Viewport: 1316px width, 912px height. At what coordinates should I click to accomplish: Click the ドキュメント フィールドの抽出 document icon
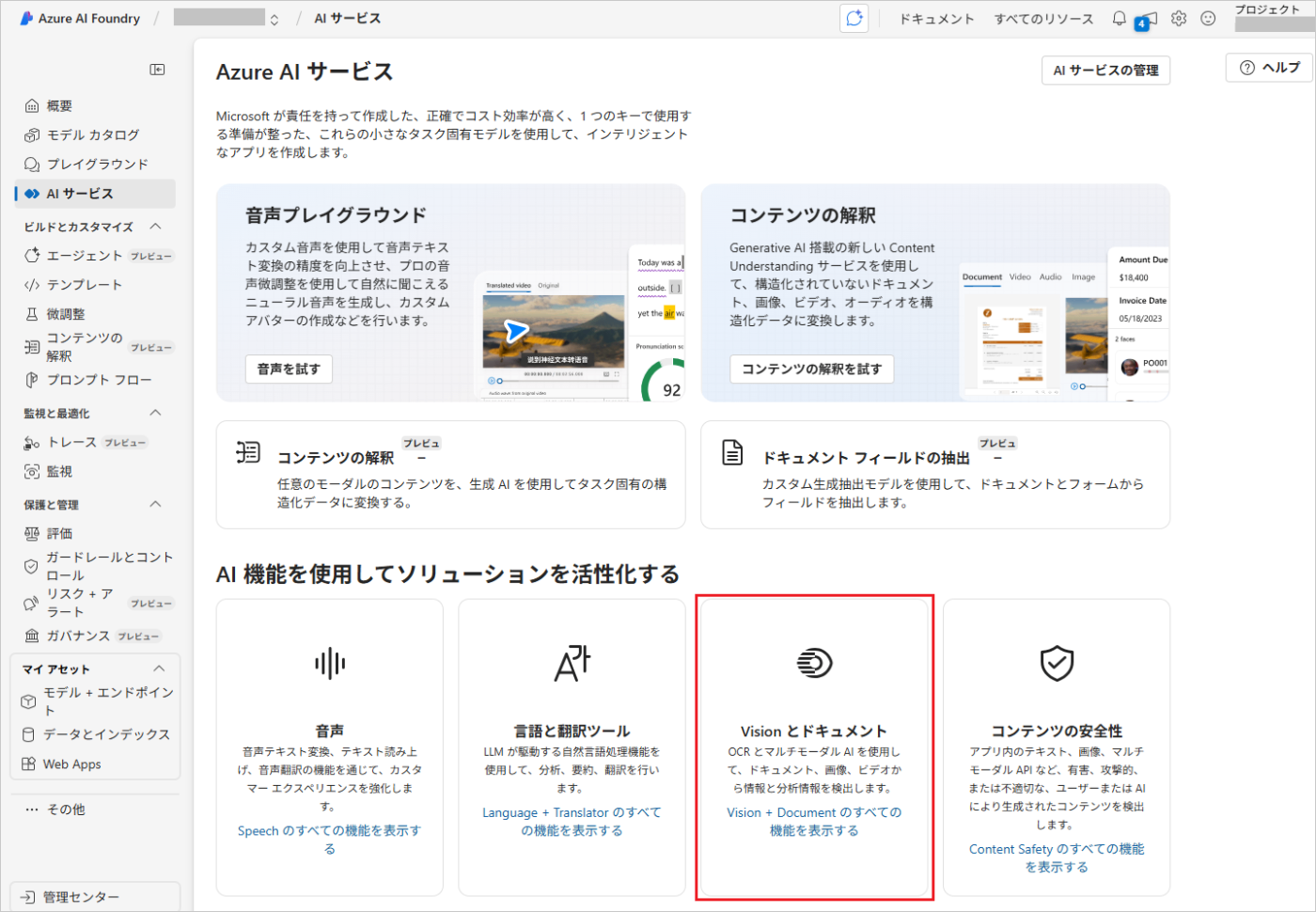pyautogui.click(x=732, y=452)
